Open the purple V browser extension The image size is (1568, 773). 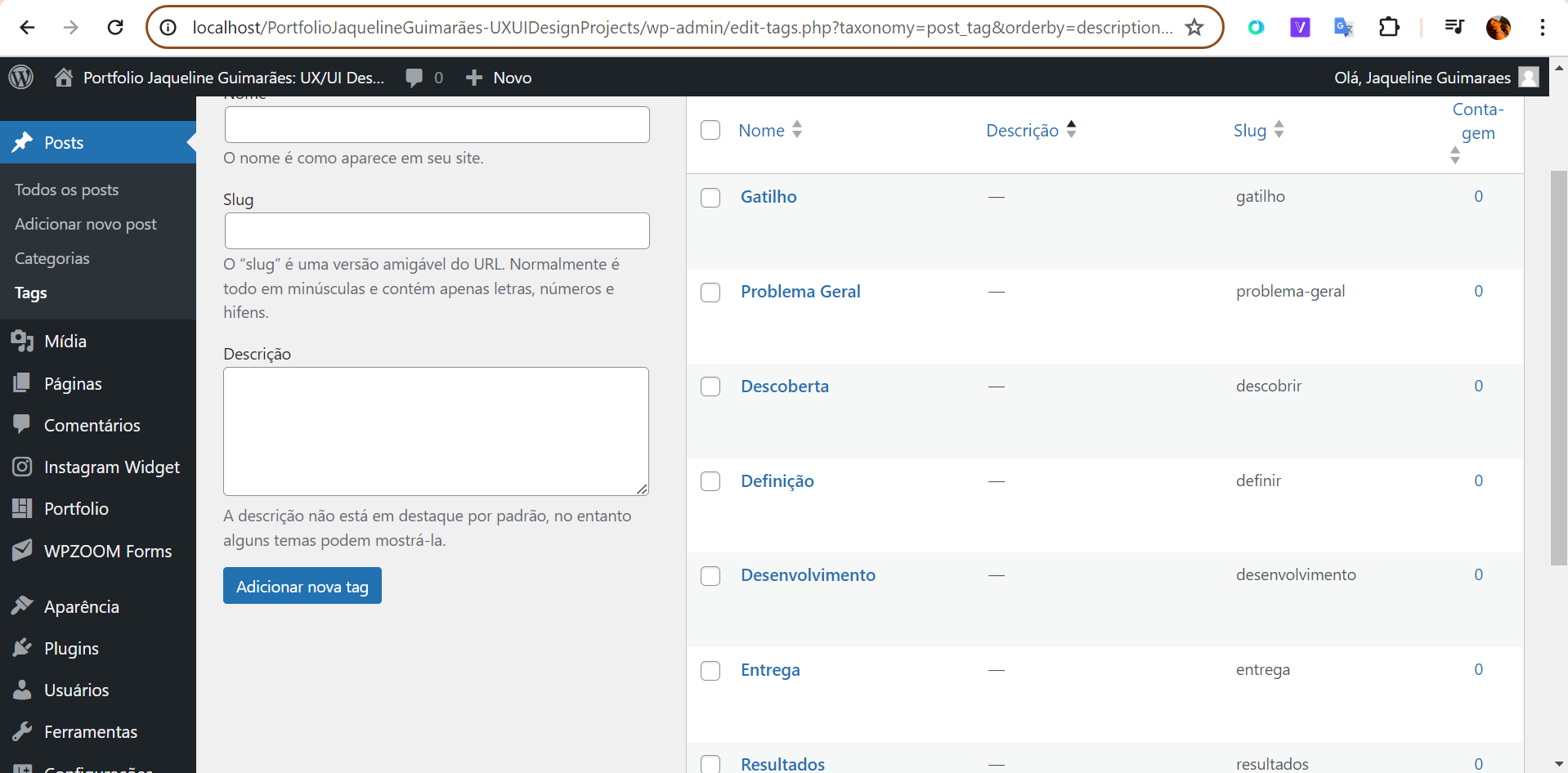[1300, 28]
